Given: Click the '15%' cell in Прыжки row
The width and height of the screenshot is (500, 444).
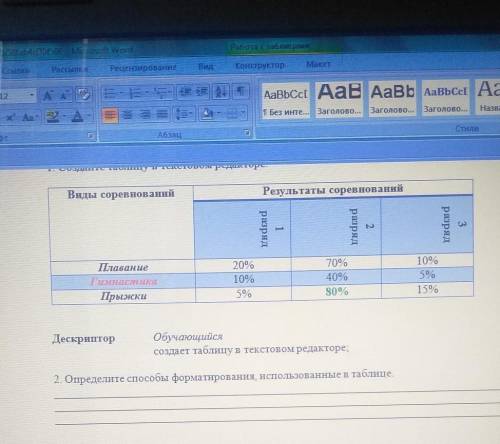Looking at the screenshot, I should pyautogui.click(x=428, y=289).
